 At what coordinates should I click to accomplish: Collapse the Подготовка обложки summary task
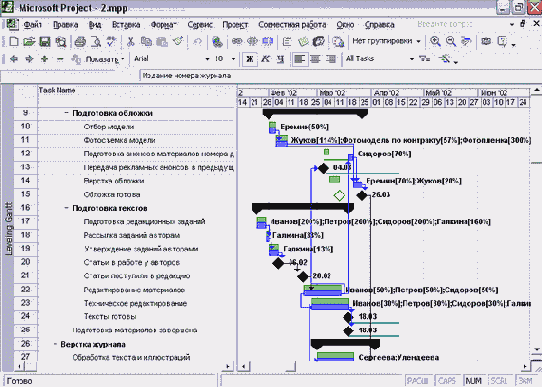coord(66,113)
